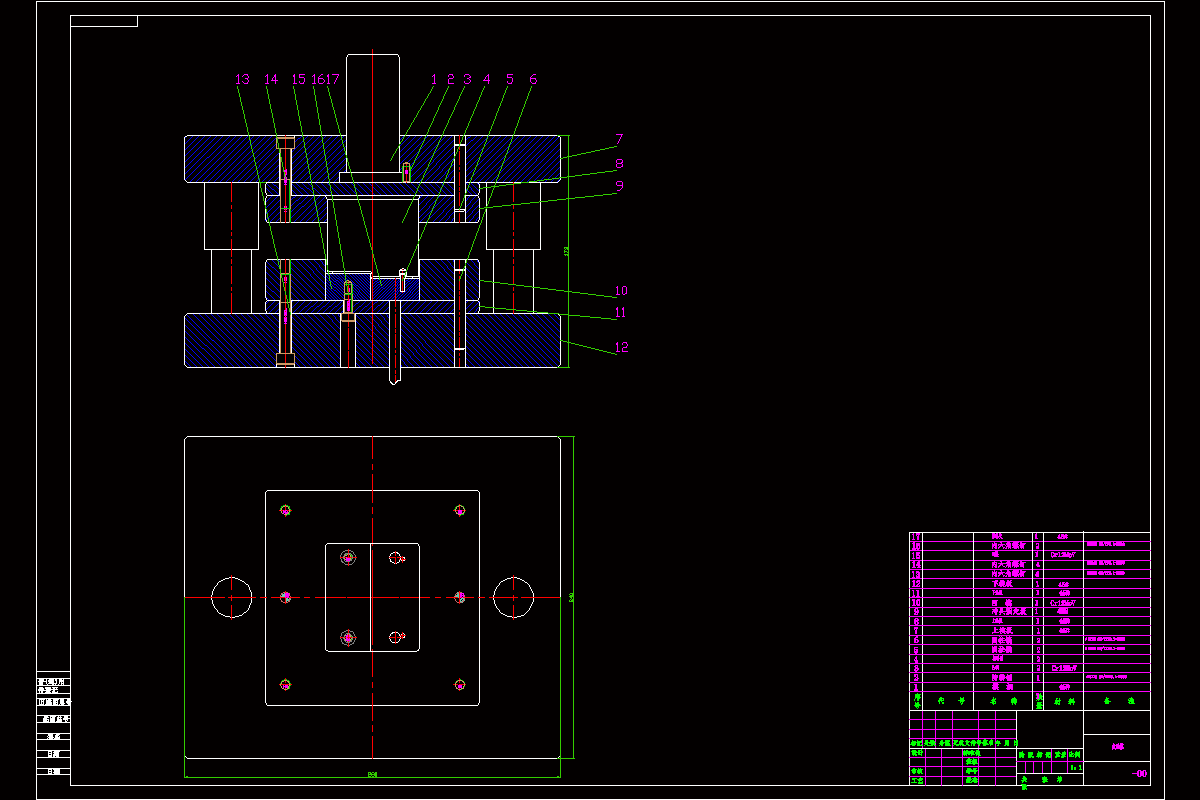The width and height of the screenshot is (1200, 800).
Task: Select callout number 7 right of the assembly
Action: click(x=620, y=139)
